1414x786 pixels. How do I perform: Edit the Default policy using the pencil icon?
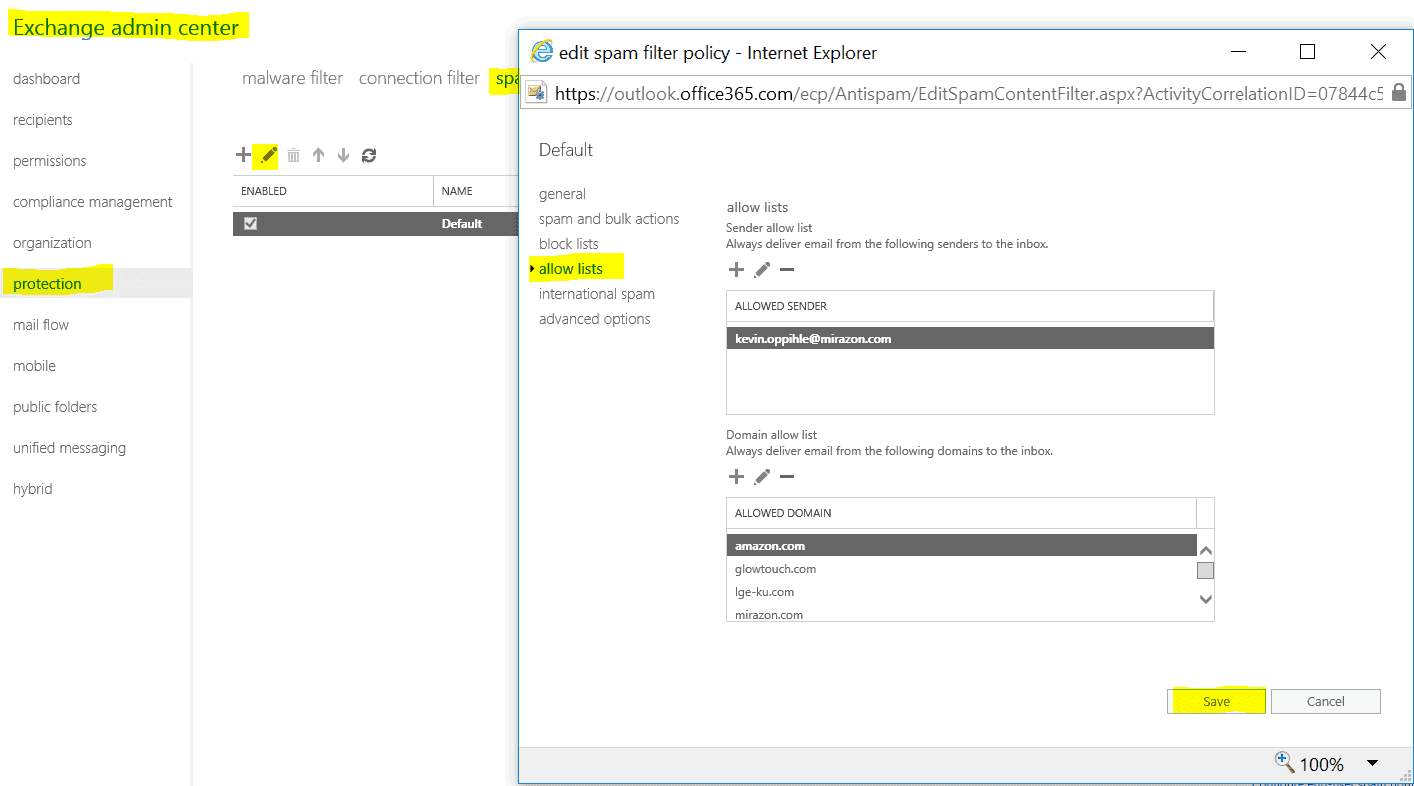(x=267, y=155)
